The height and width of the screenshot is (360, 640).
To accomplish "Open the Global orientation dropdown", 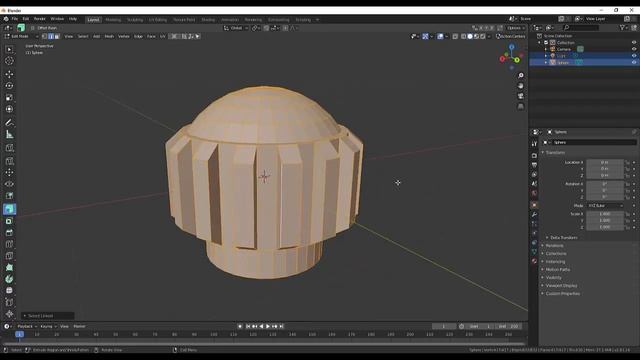I will click(x=236, y=28).
